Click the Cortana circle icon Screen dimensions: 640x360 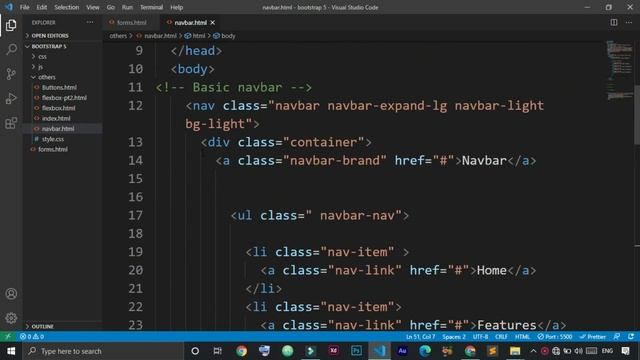click(x=195, y=351)
